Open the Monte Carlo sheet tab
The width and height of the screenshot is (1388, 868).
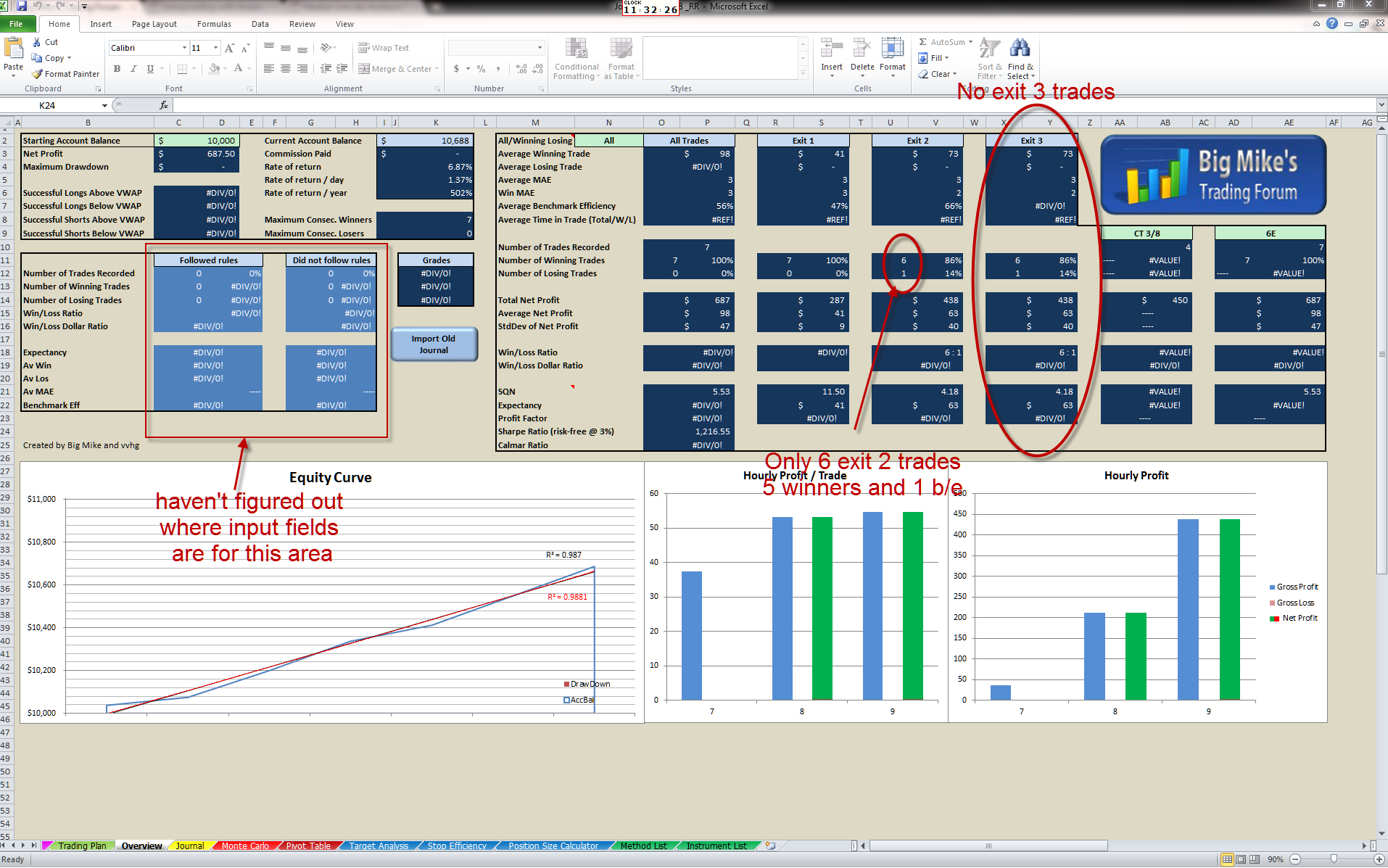point(244,846)
